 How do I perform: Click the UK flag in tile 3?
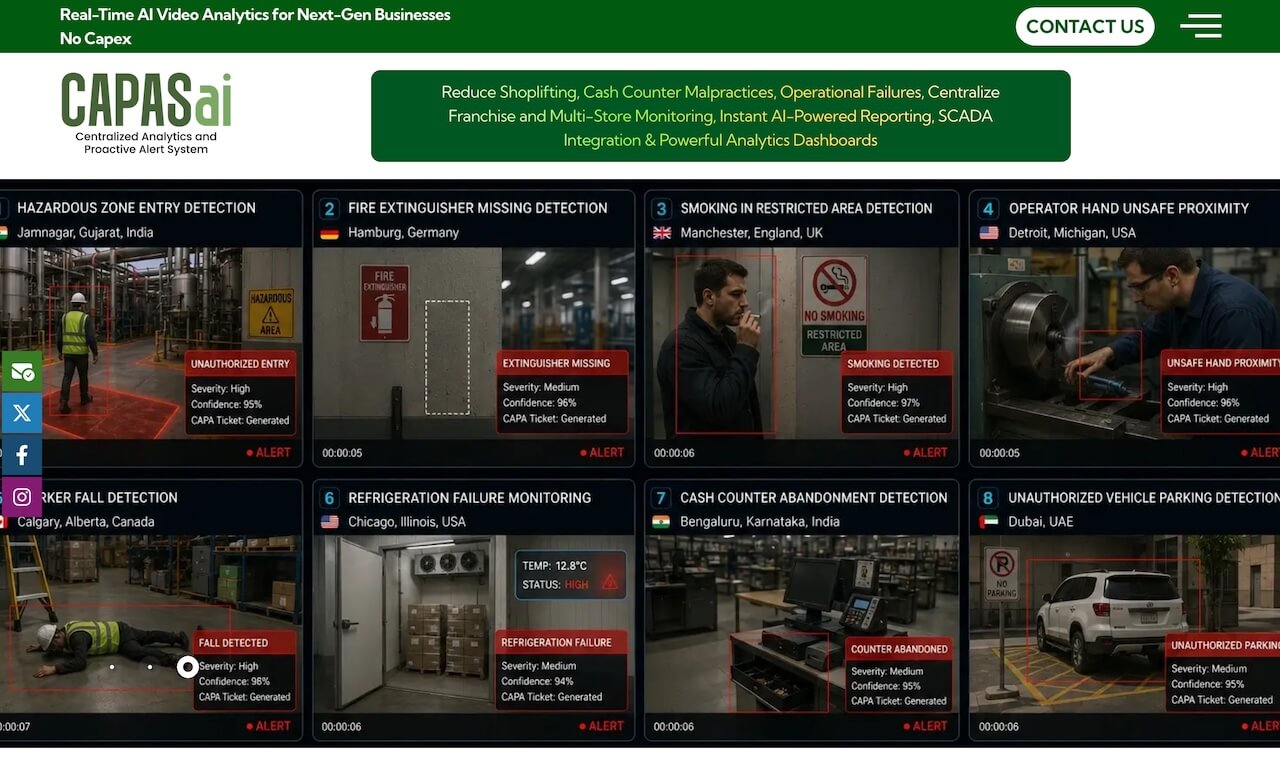[x=661, y=233]
